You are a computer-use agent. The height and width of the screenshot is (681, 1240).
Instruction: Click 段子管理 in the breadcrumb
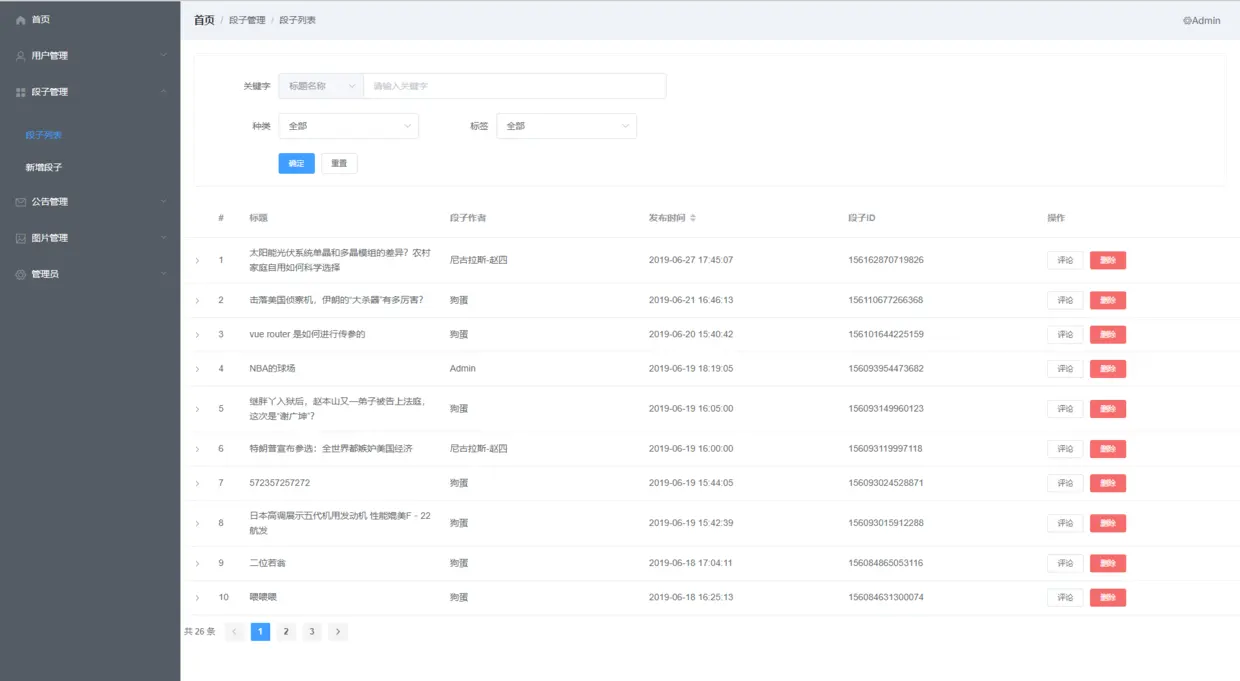click(247, 20)
